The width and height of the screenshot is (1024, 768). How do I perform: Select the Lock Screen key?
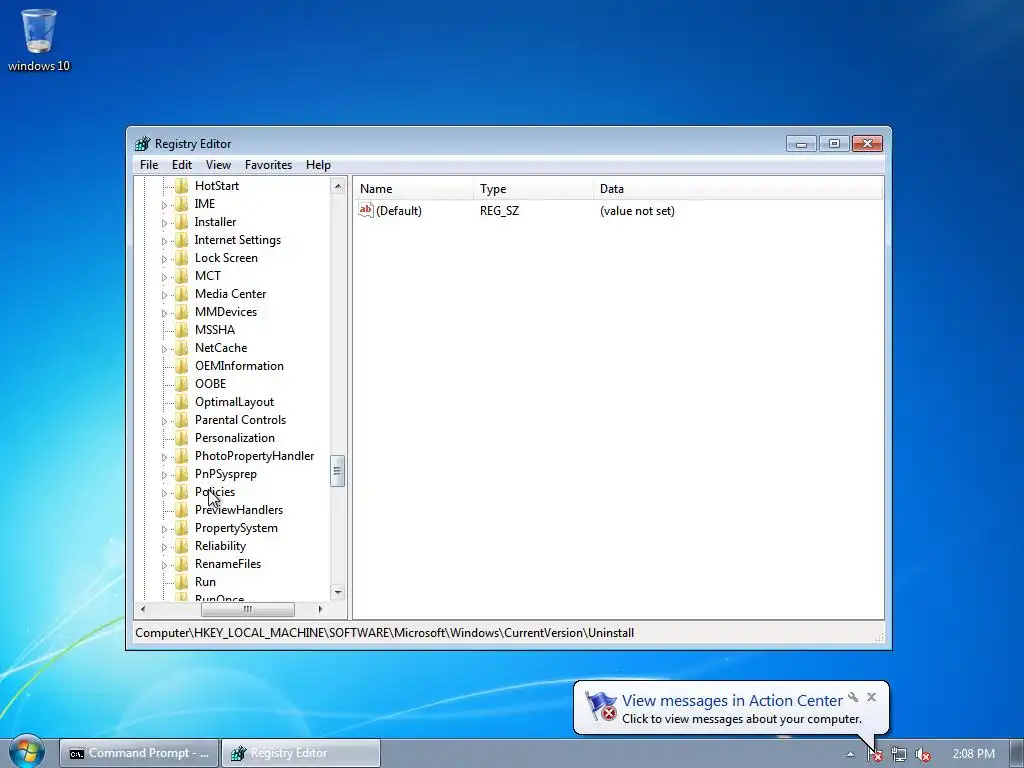coord(226,258)
